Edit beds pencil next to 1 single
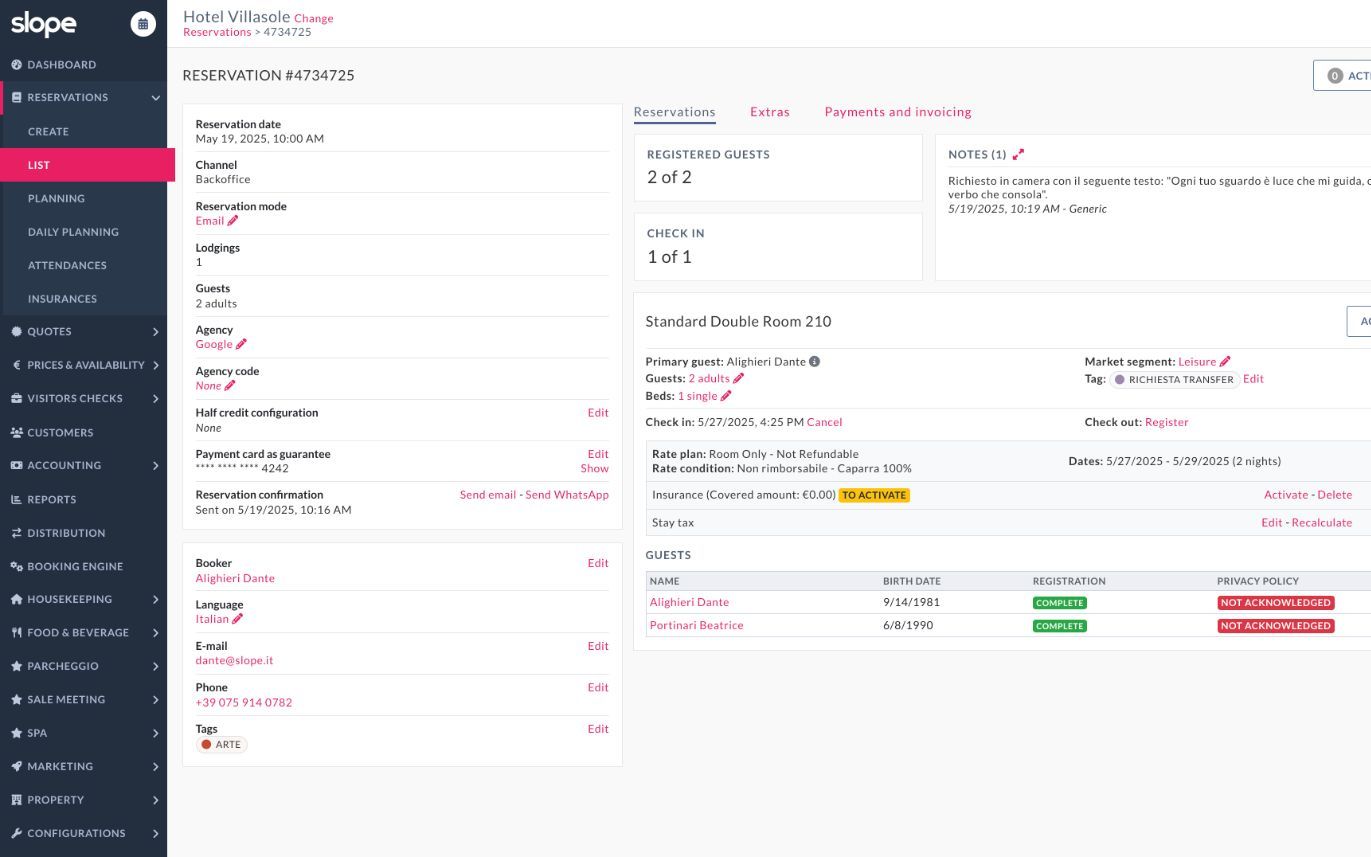 tap(726, 396)
